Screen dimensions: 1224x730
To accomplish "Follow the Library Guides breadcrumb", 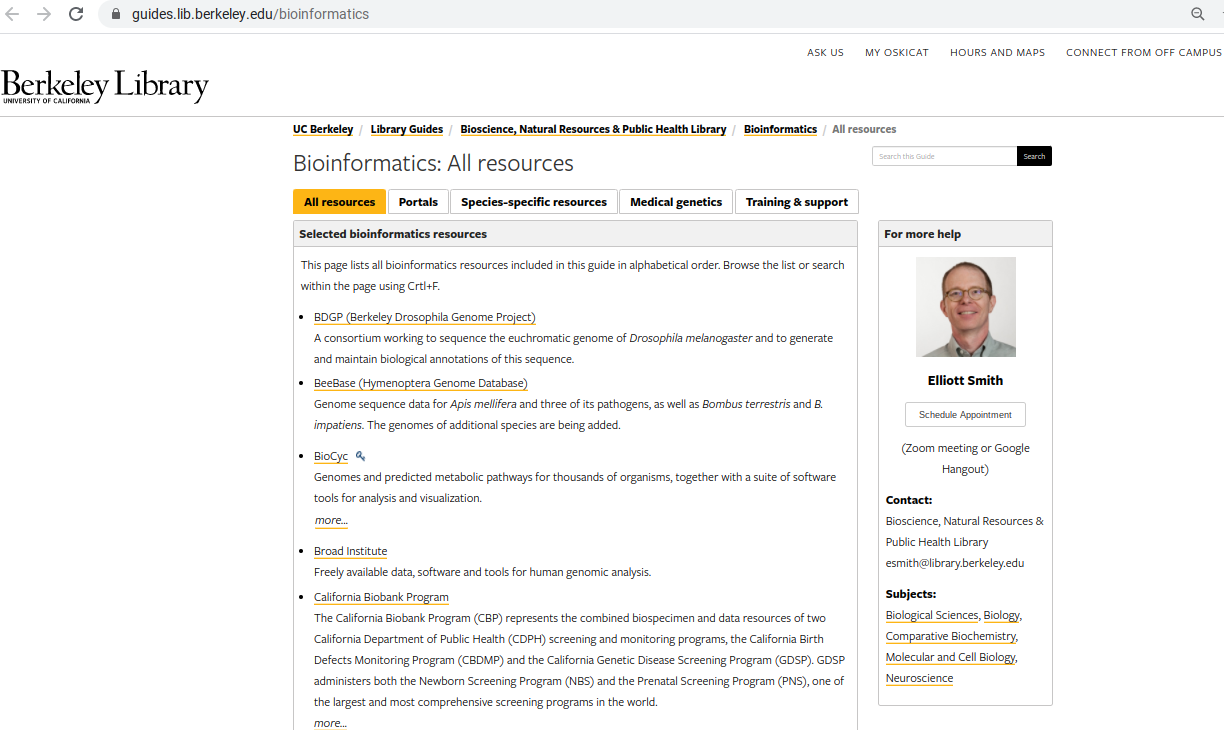I will click(x=407, y=129).
